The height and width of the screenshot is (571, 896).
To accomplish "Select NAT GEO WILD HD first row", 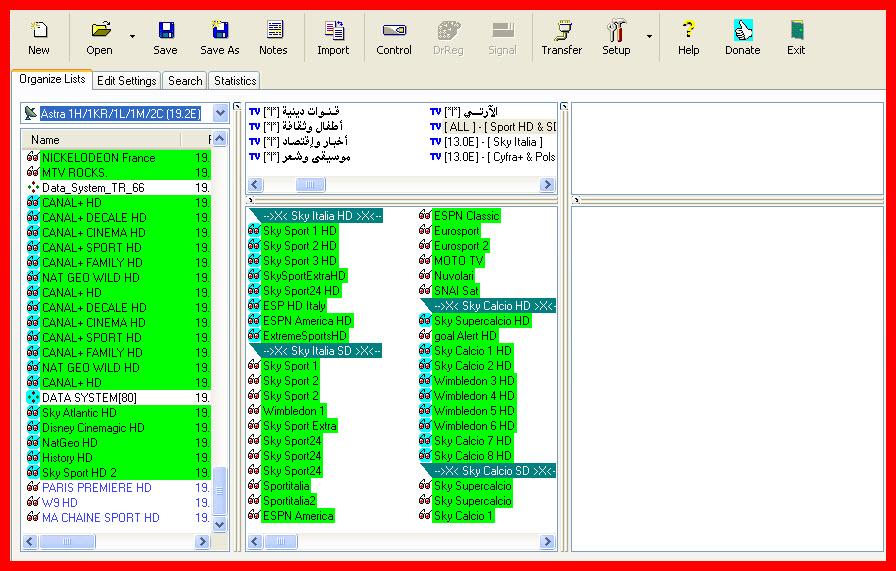I will tap(118, 278).
